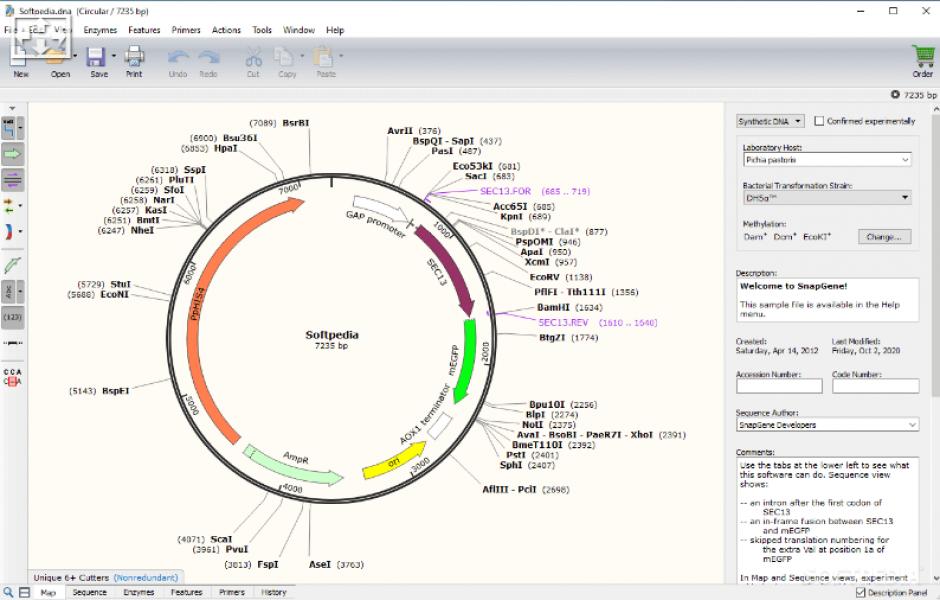Expand the small arrow above the side toolbar
The height and width of the screenshot is (600, 940).
(x=13, y=108)
